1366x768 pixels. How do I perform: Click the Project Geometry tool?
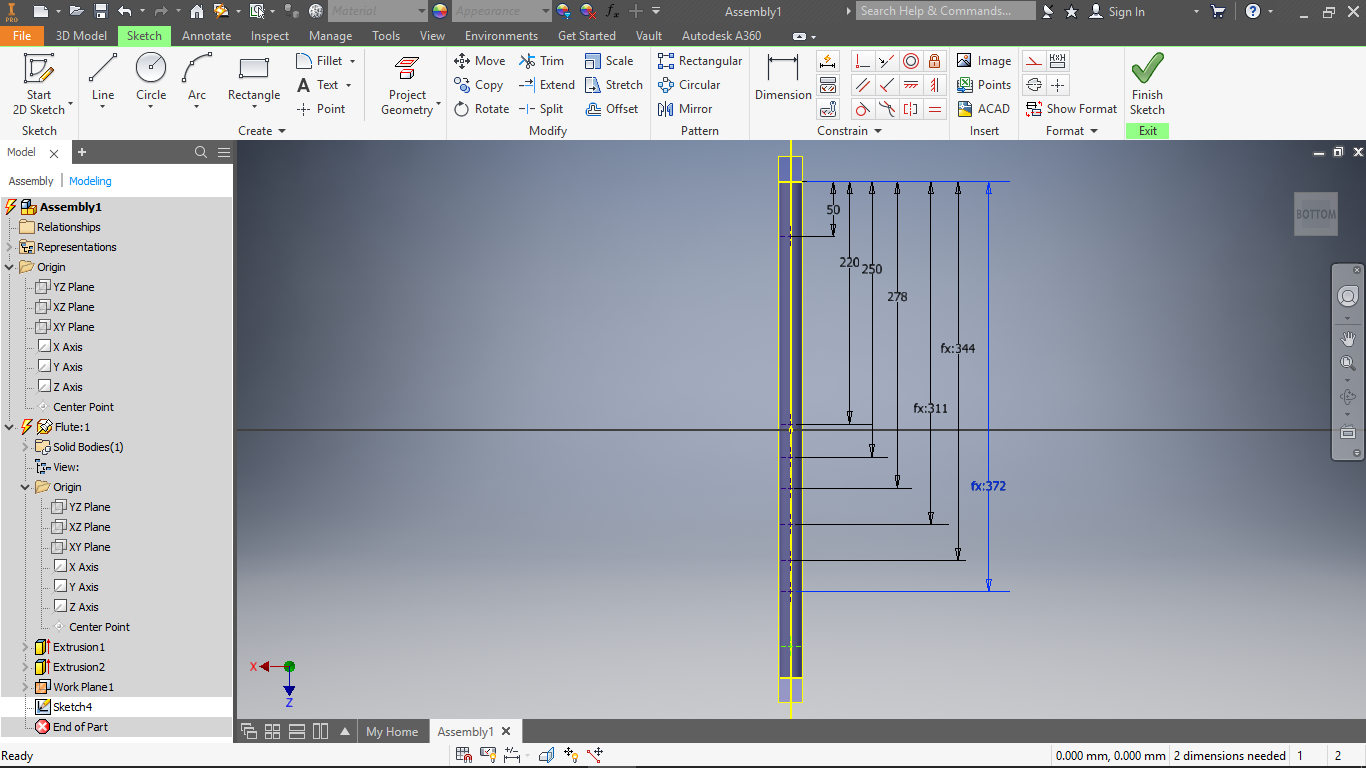coord(407,84)
